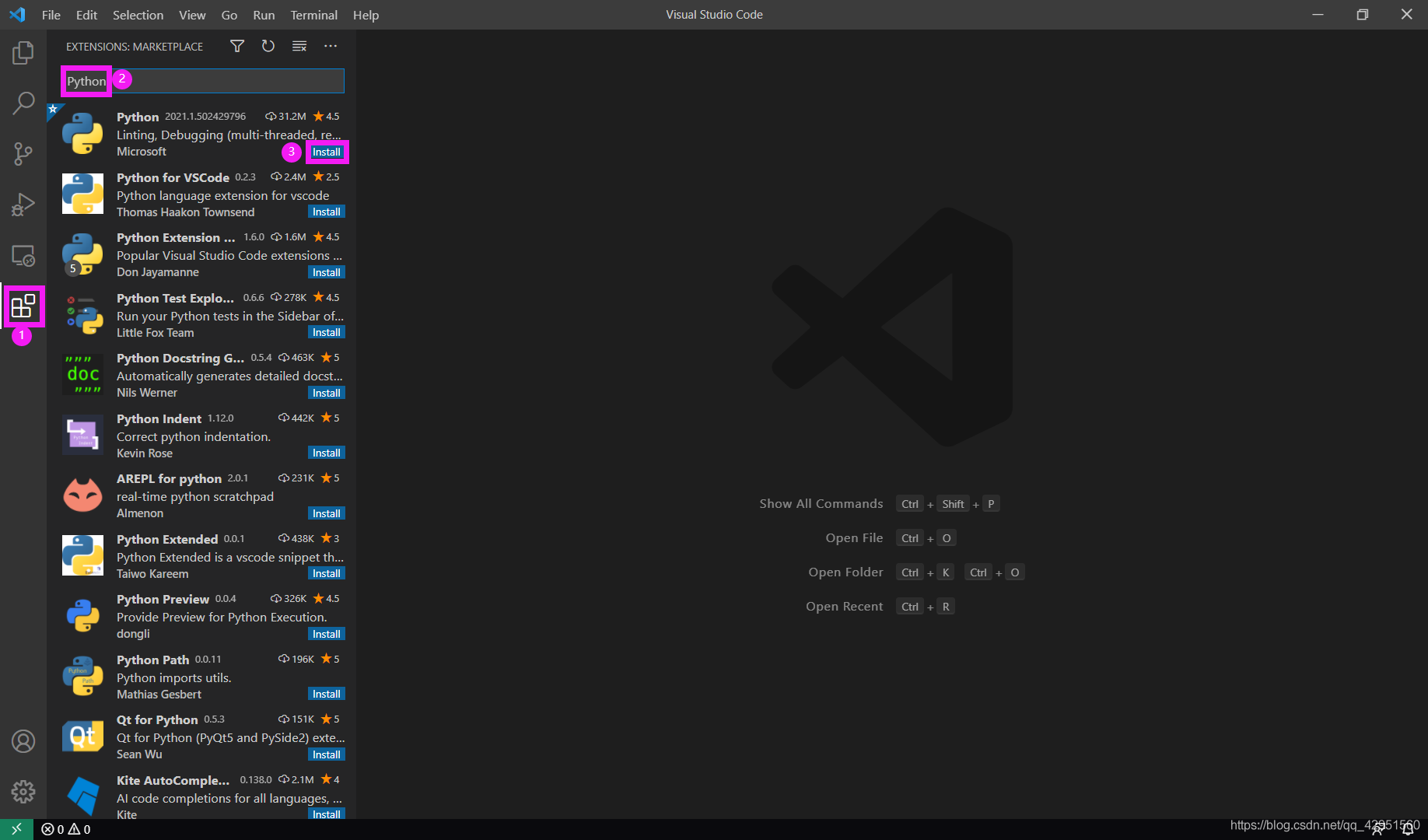Open Remote Explorer view
The height and width of the screenshot is (840, 1428).
(23, 255)
